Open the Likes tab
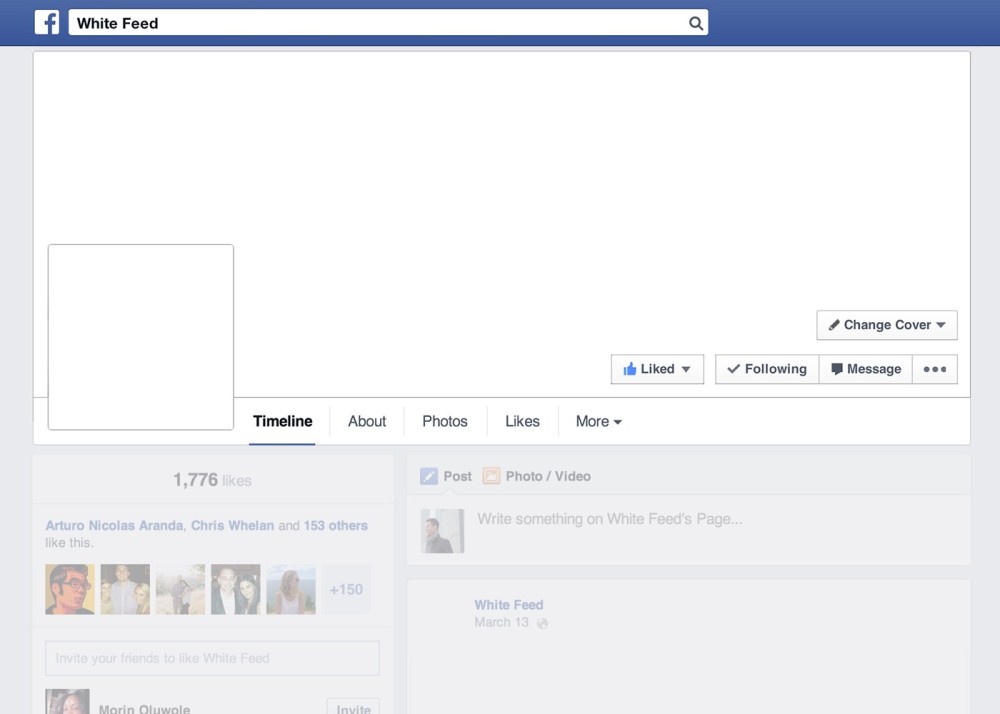The height and width of the screenshot is (714, 1000). tap(522, 421)
